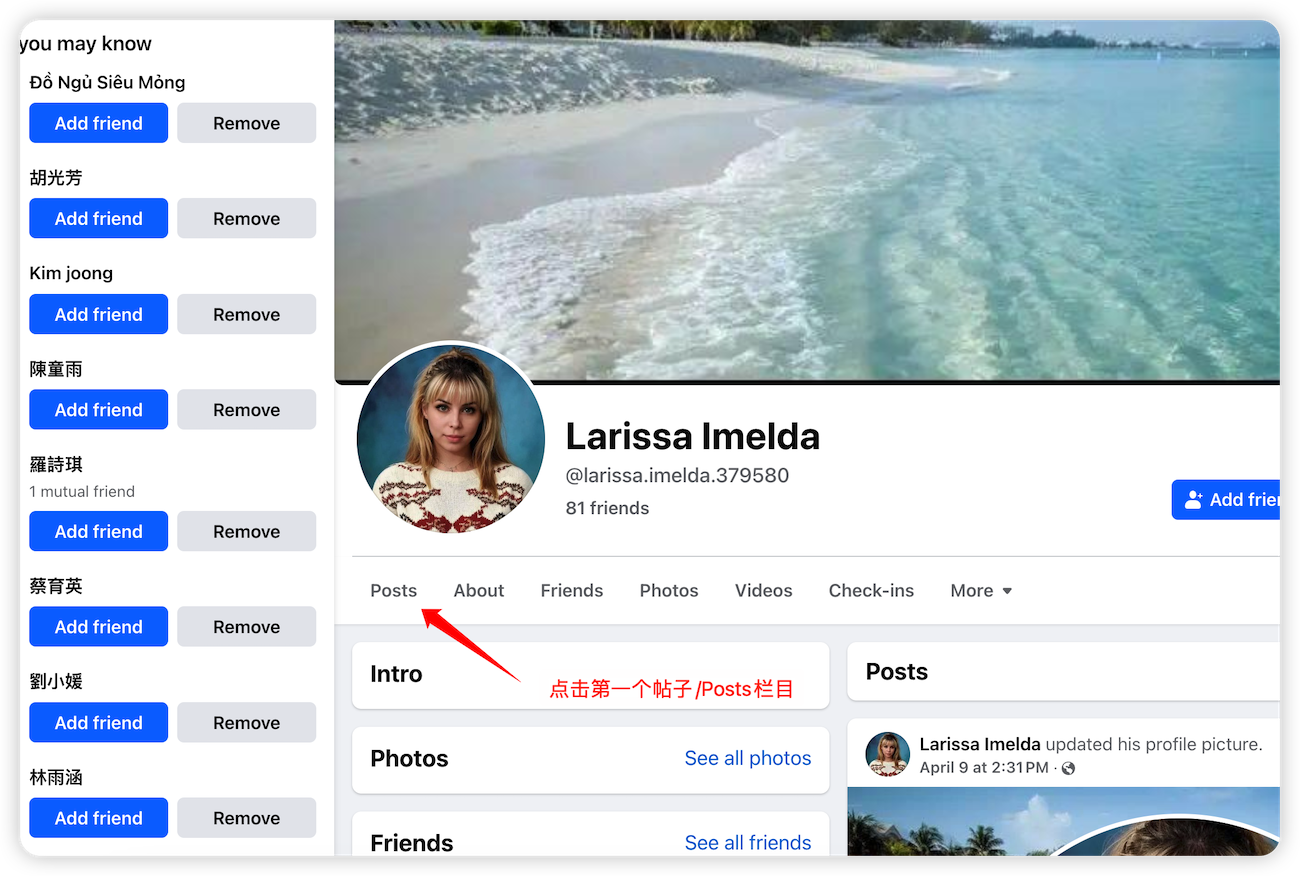The height and width of the screenshot is (876, 1300).
Task: Remove the 胡光芳 suggestion
Action: pos(246,219)
